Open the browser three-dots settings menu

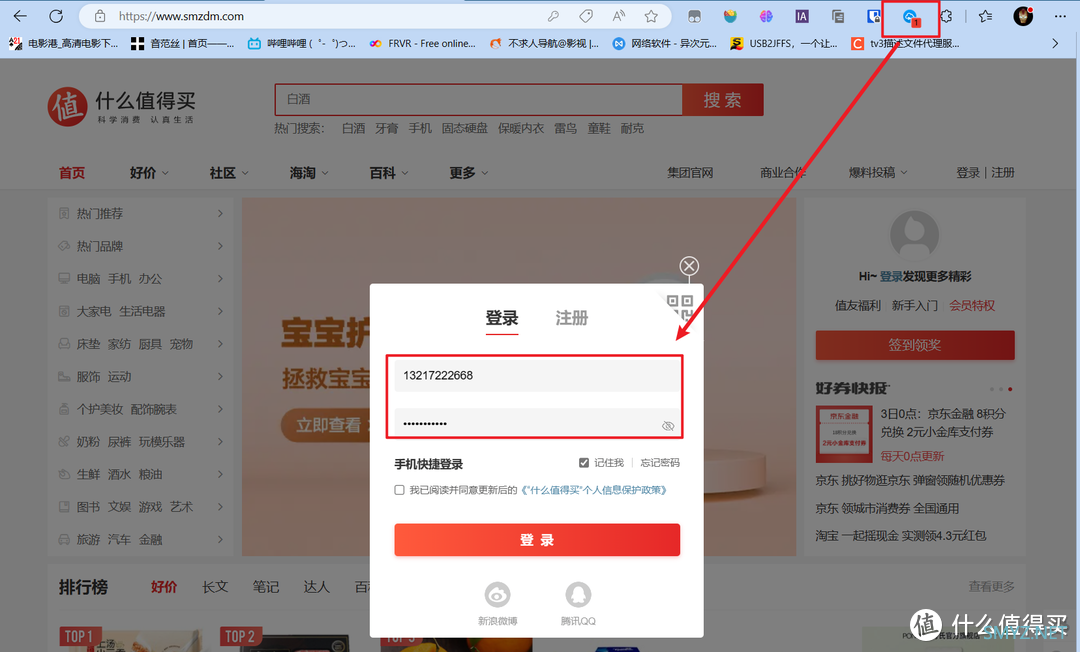tap(1060, 16)
